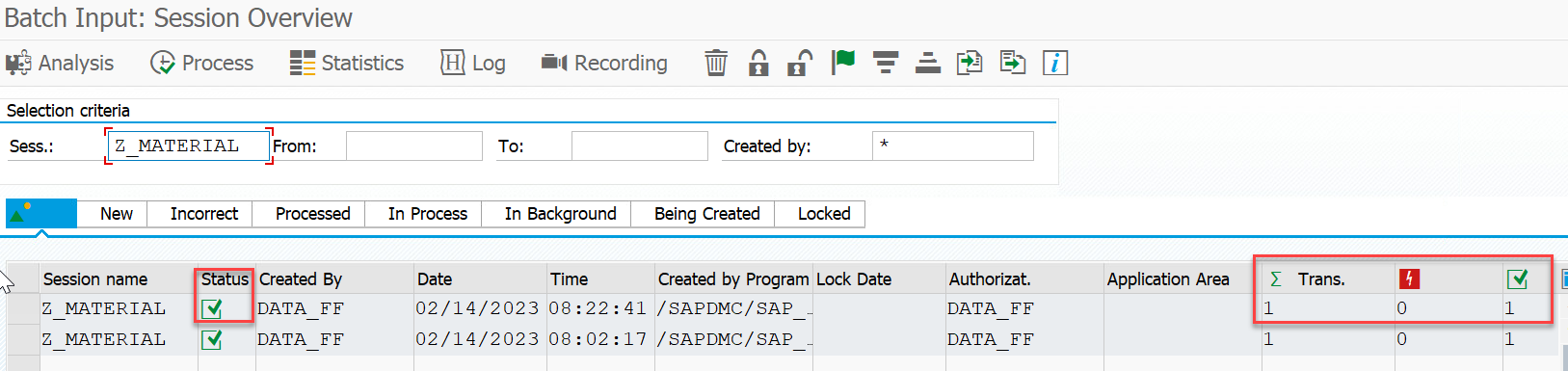The height and width of the screenshot is (371, 1568).
Task: Start batch input Recording
Action: pyautogui.click(x=604, y=64)
